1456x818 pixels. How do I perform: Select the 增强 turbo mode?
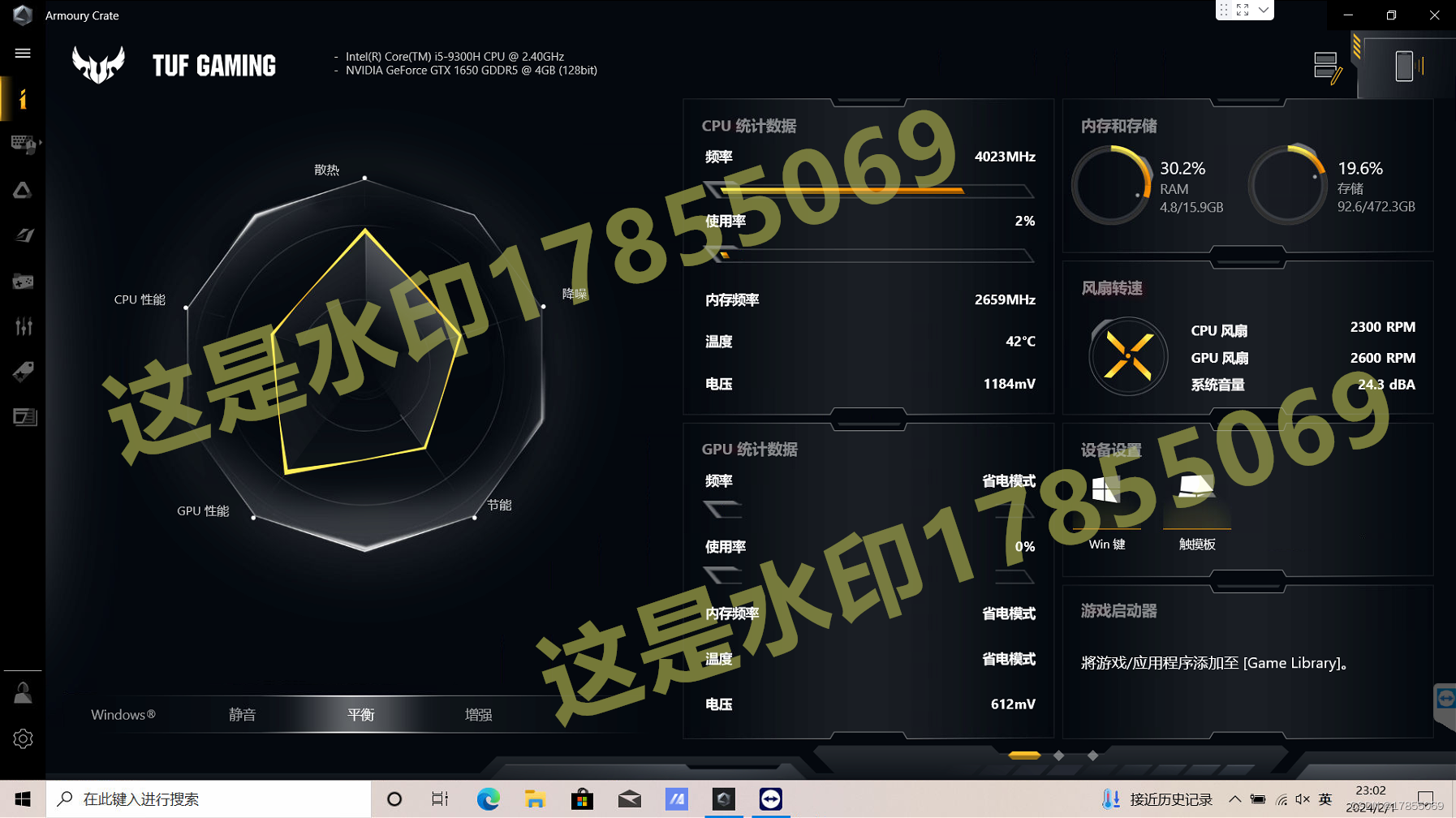[x=478, y=714]
